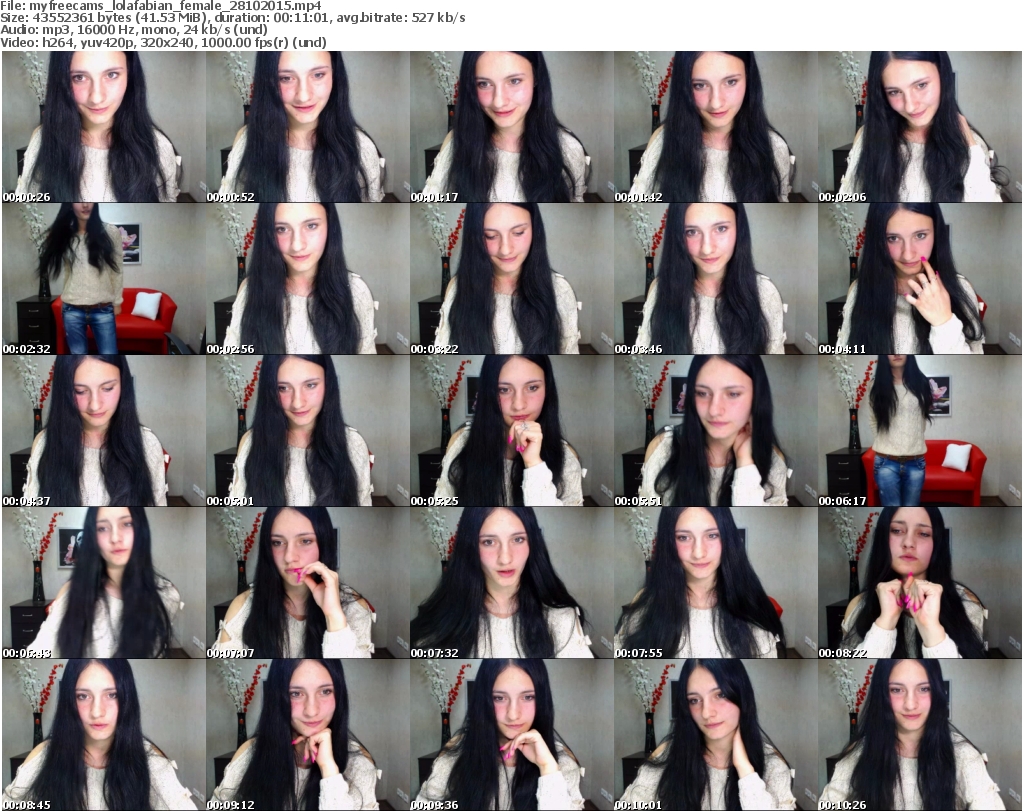1024x811 pixels.
Task: Select the frame marked 00:05:51
Action: coord(716,431)
